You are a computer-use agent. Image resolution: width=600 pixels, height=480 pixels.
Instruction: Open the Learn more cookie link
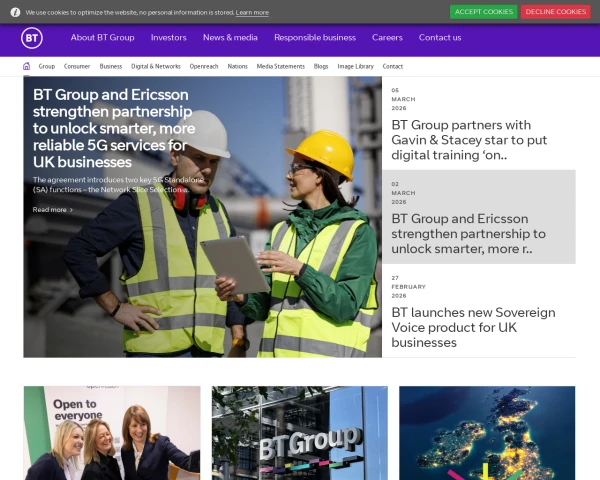[252, 13]
